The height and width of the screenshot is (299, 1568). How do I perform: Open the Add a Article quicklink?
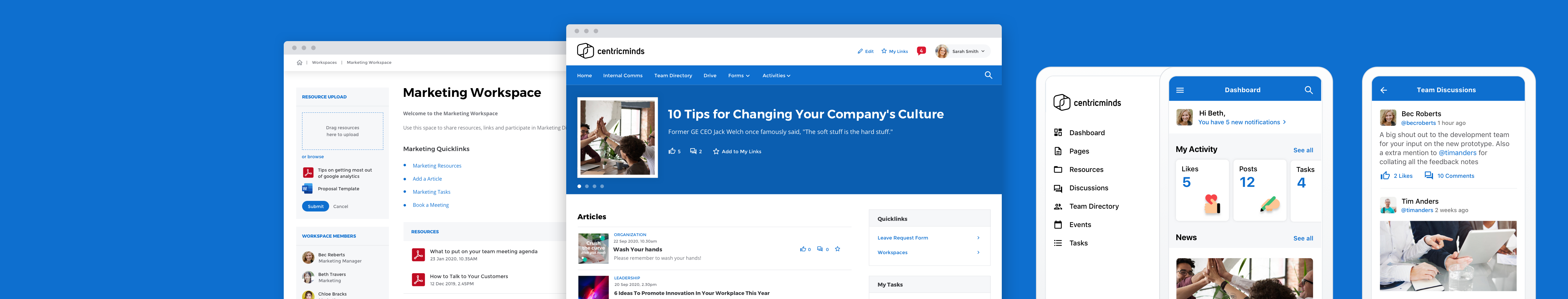427,179
